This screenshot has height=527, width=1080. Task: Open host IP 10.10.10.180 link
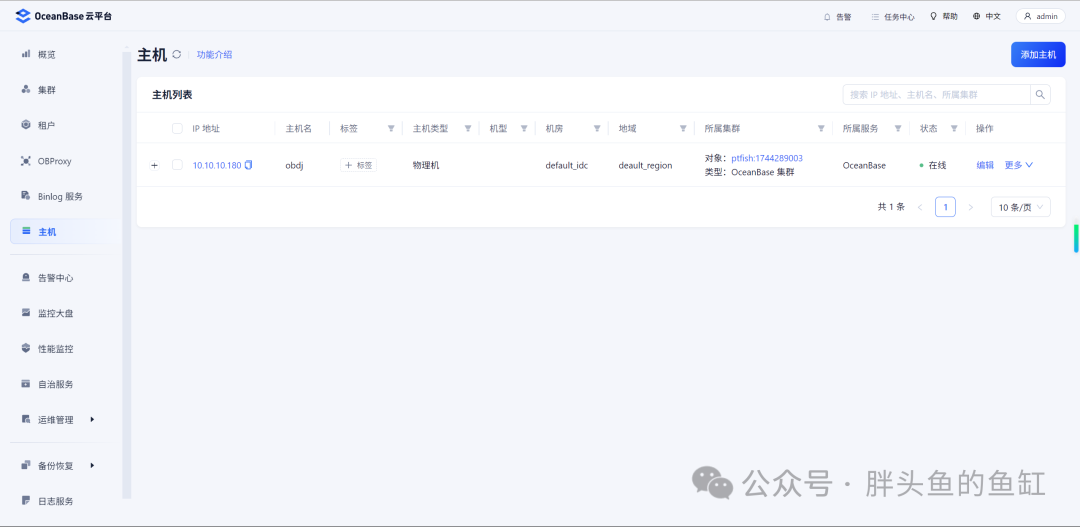click(217, 165)
